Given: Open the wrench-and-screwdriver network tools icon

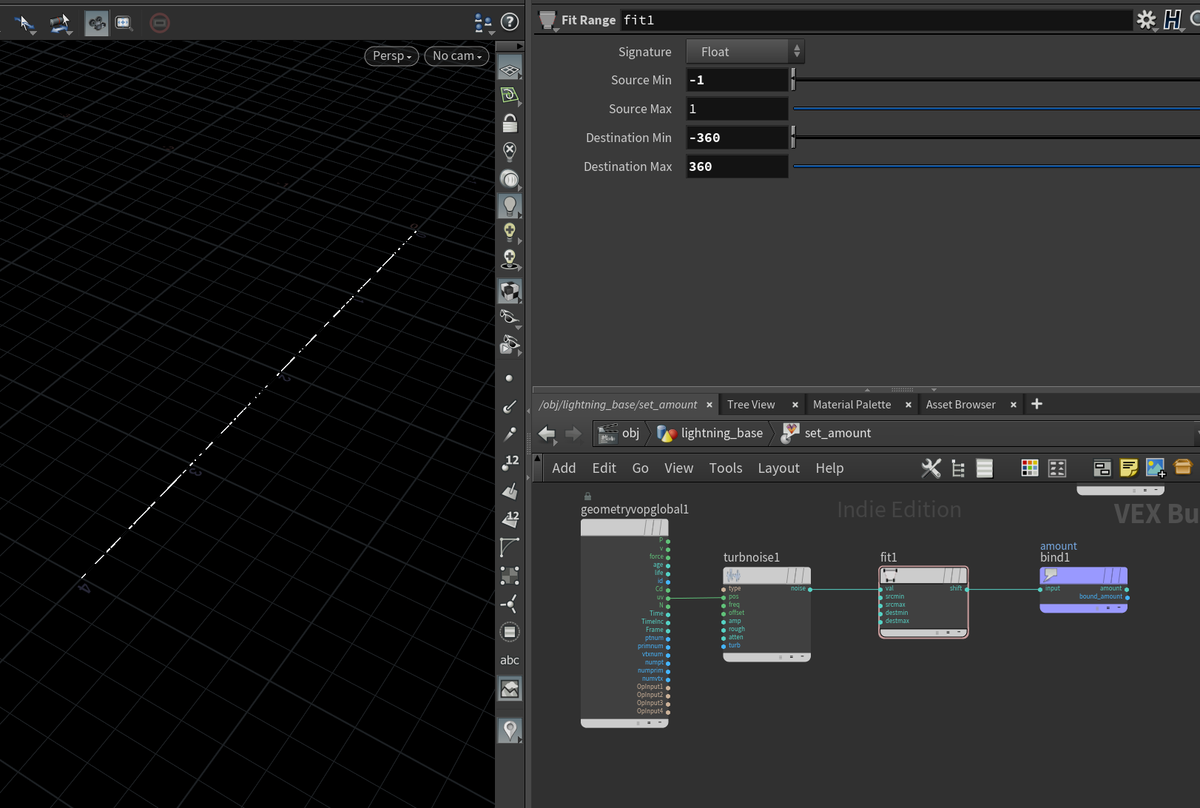Looking at the screenshot, I should (931, 468).
